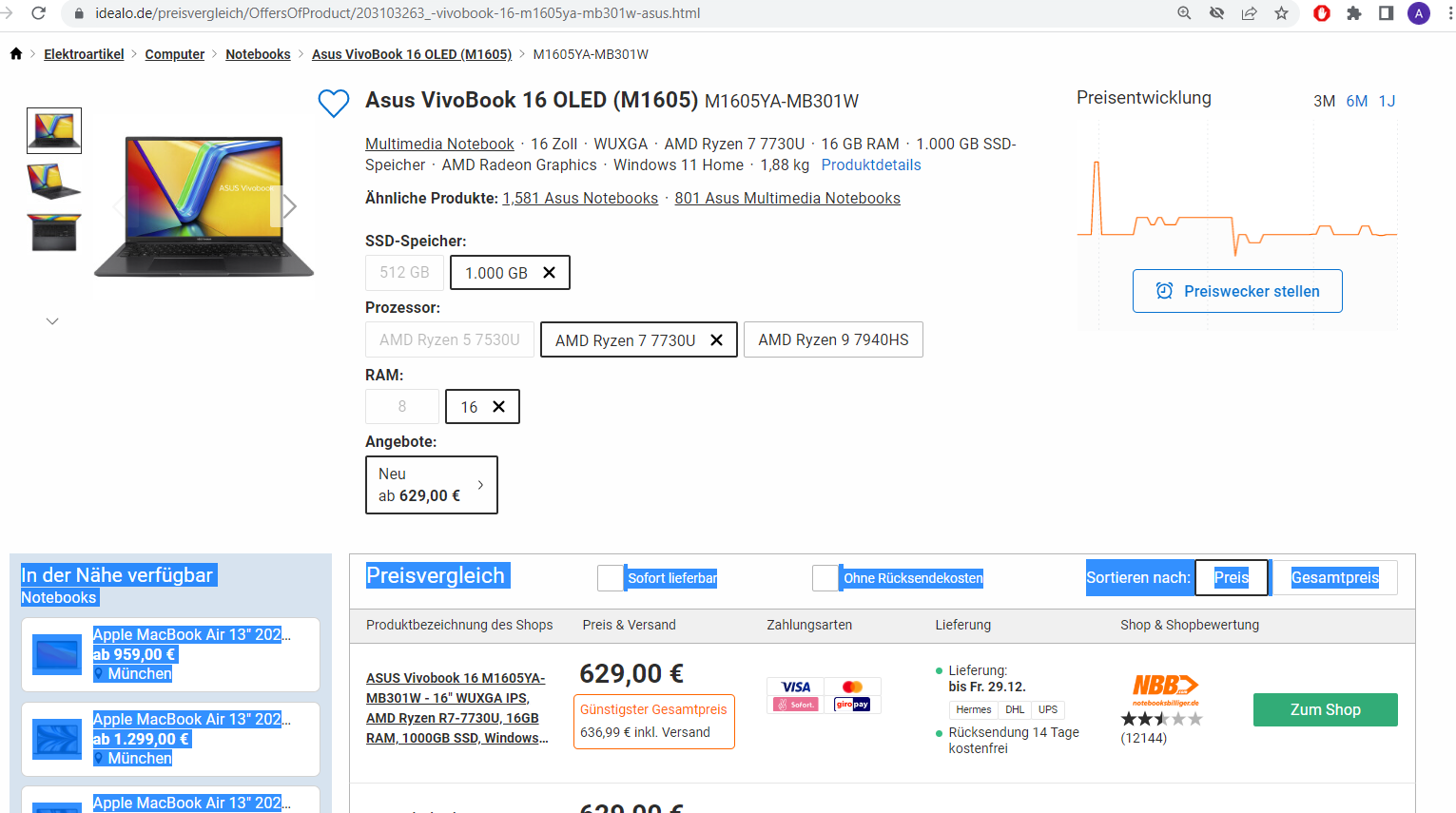
Task: Click the Visa payment icon
Action: pyautogui.click(x=795, y=687)
